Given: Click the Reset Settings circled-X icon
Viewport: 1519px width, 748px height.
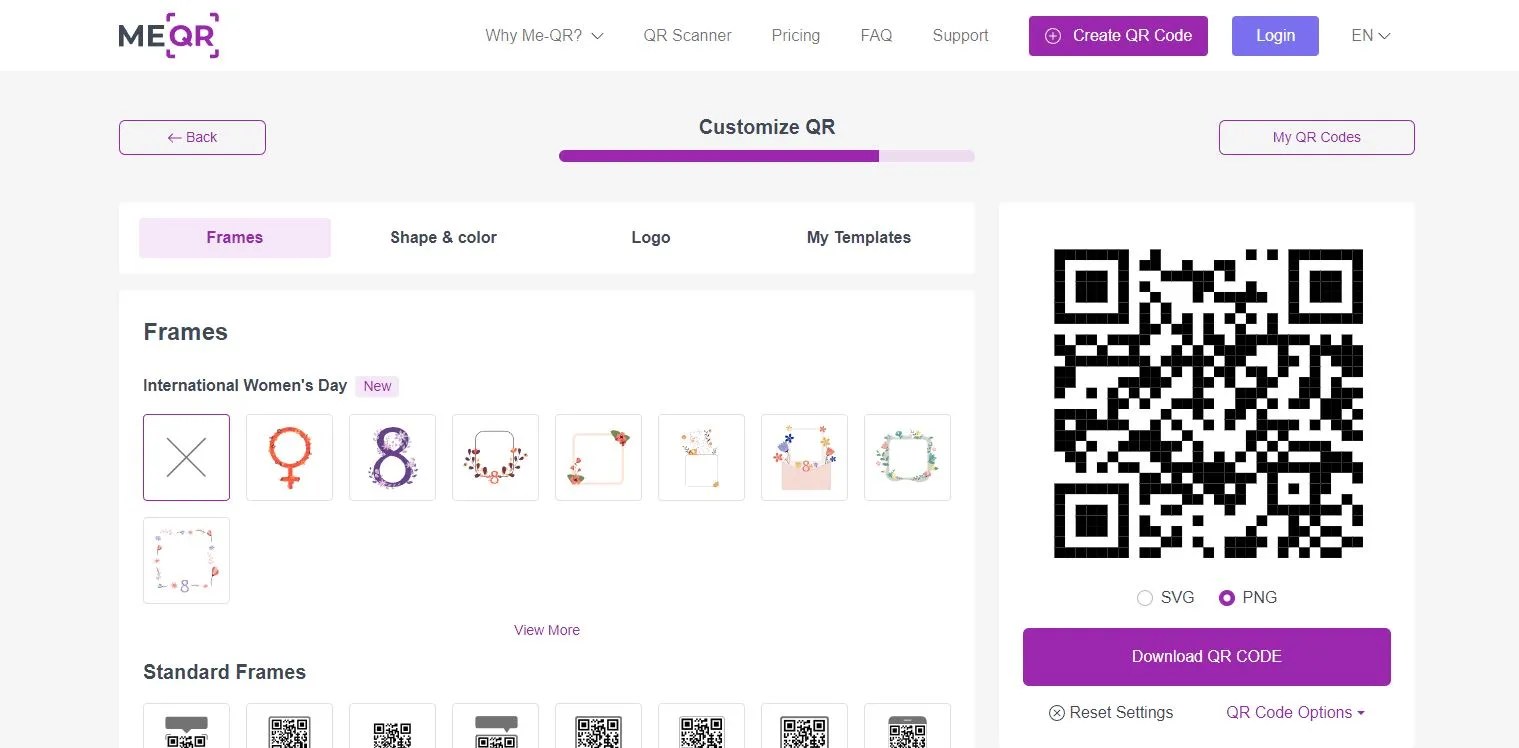Looking at the screenshot, I should 1057,712.
